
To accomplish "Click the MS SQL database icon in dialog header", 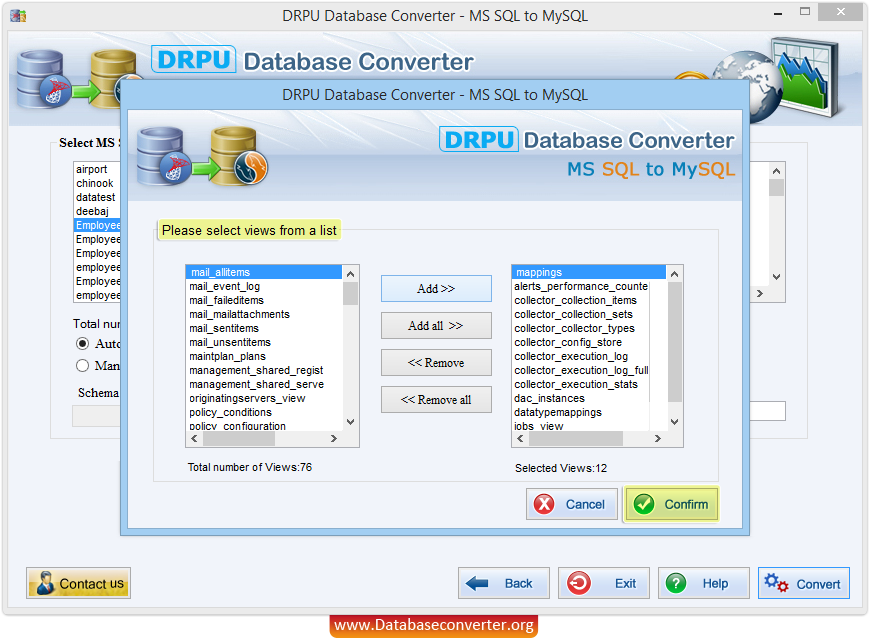I will click(x=163, y=156).
